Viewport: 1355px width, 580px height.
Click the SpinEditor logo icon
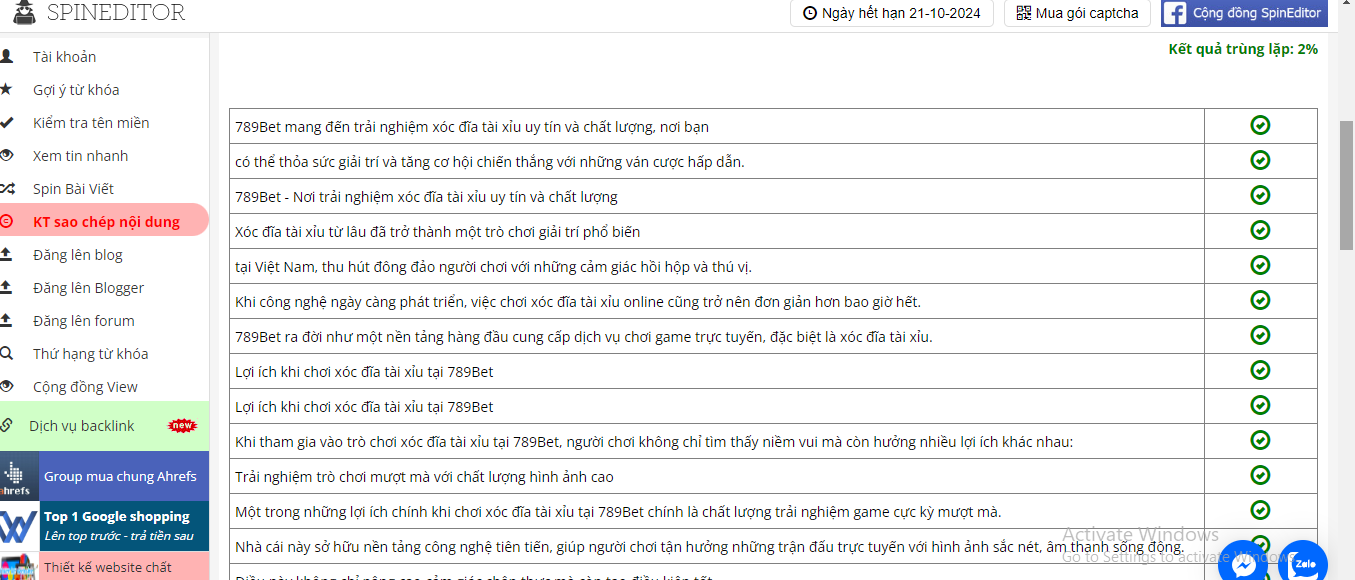coord(25,12)
